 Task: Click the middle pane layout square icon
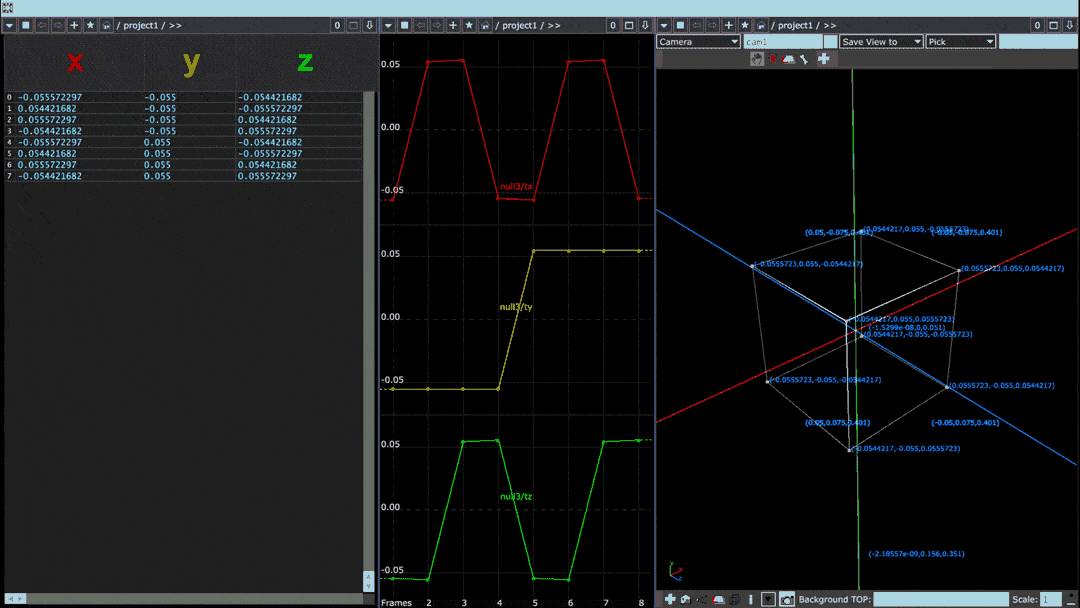404,25
